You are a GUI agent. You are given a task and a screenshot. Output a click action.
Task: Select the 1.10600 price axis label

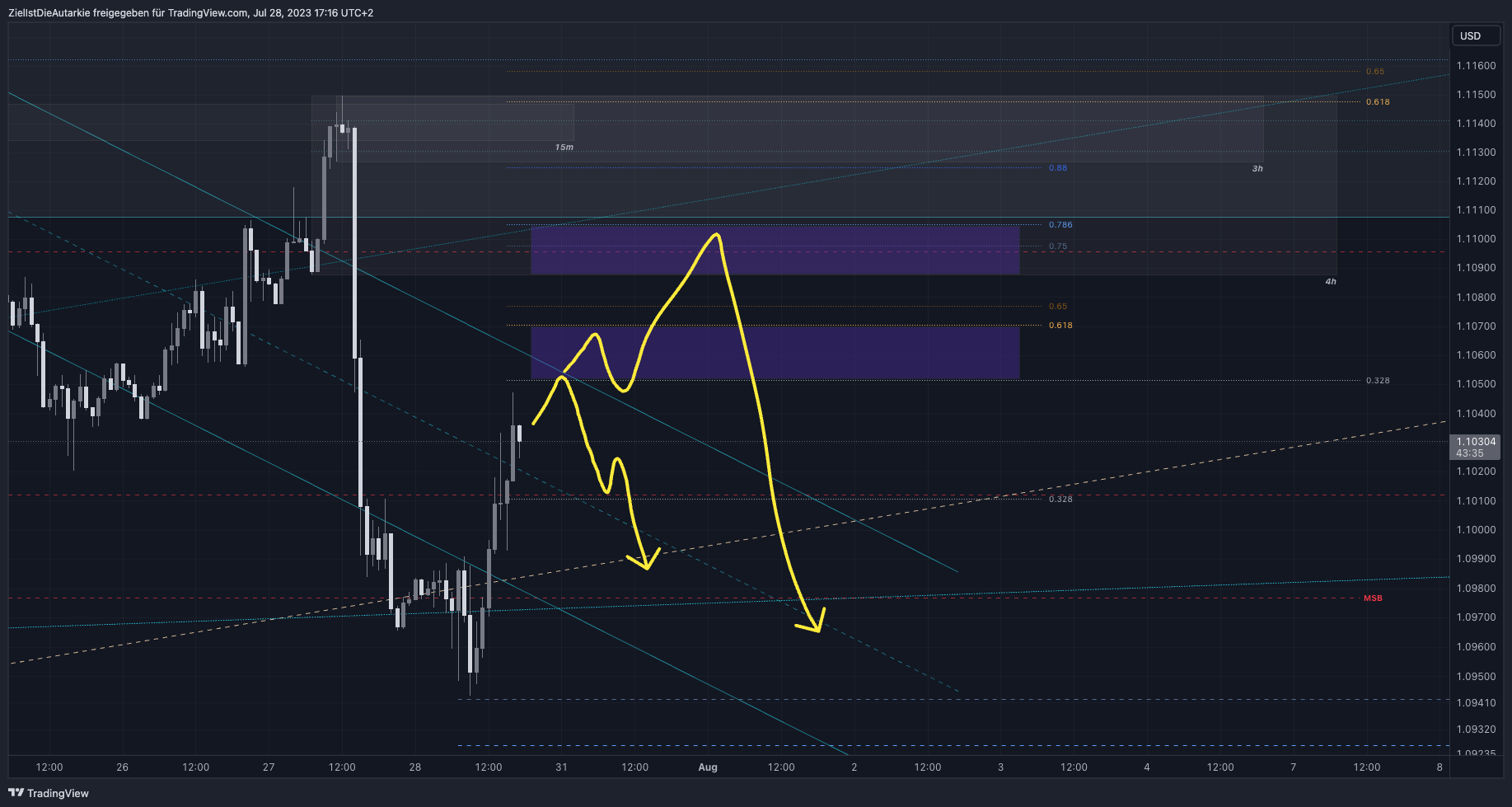tap(1476, 355)
